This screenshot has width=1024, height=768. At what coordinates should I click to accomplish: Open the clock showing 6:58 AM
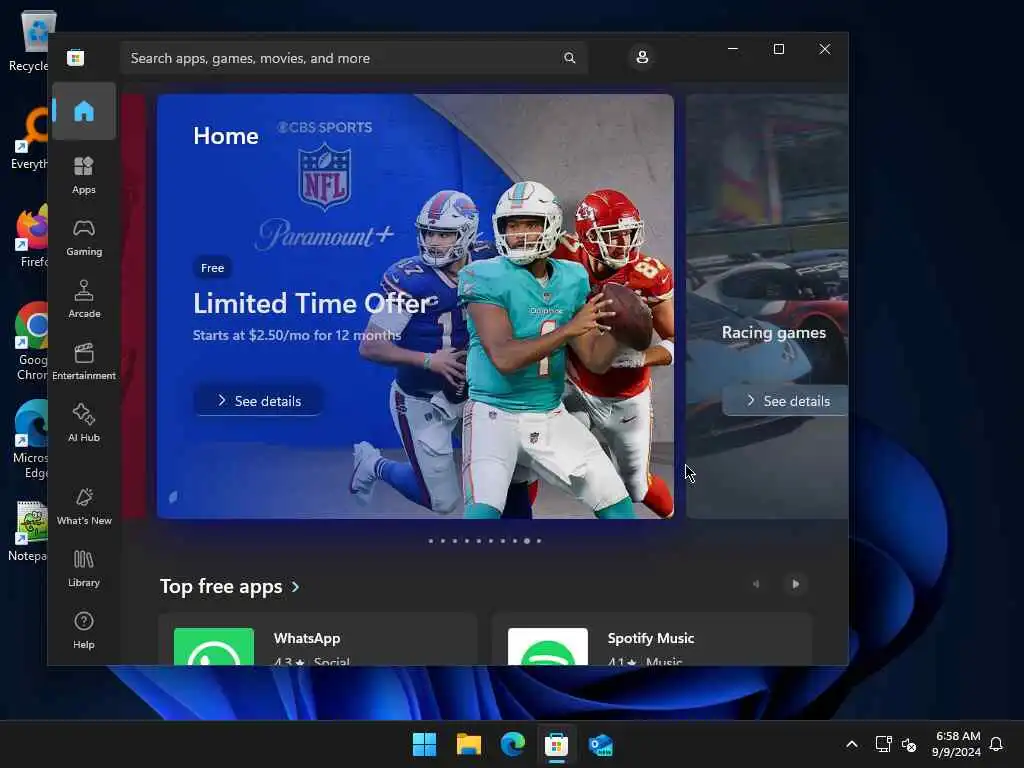click(956, 744)
